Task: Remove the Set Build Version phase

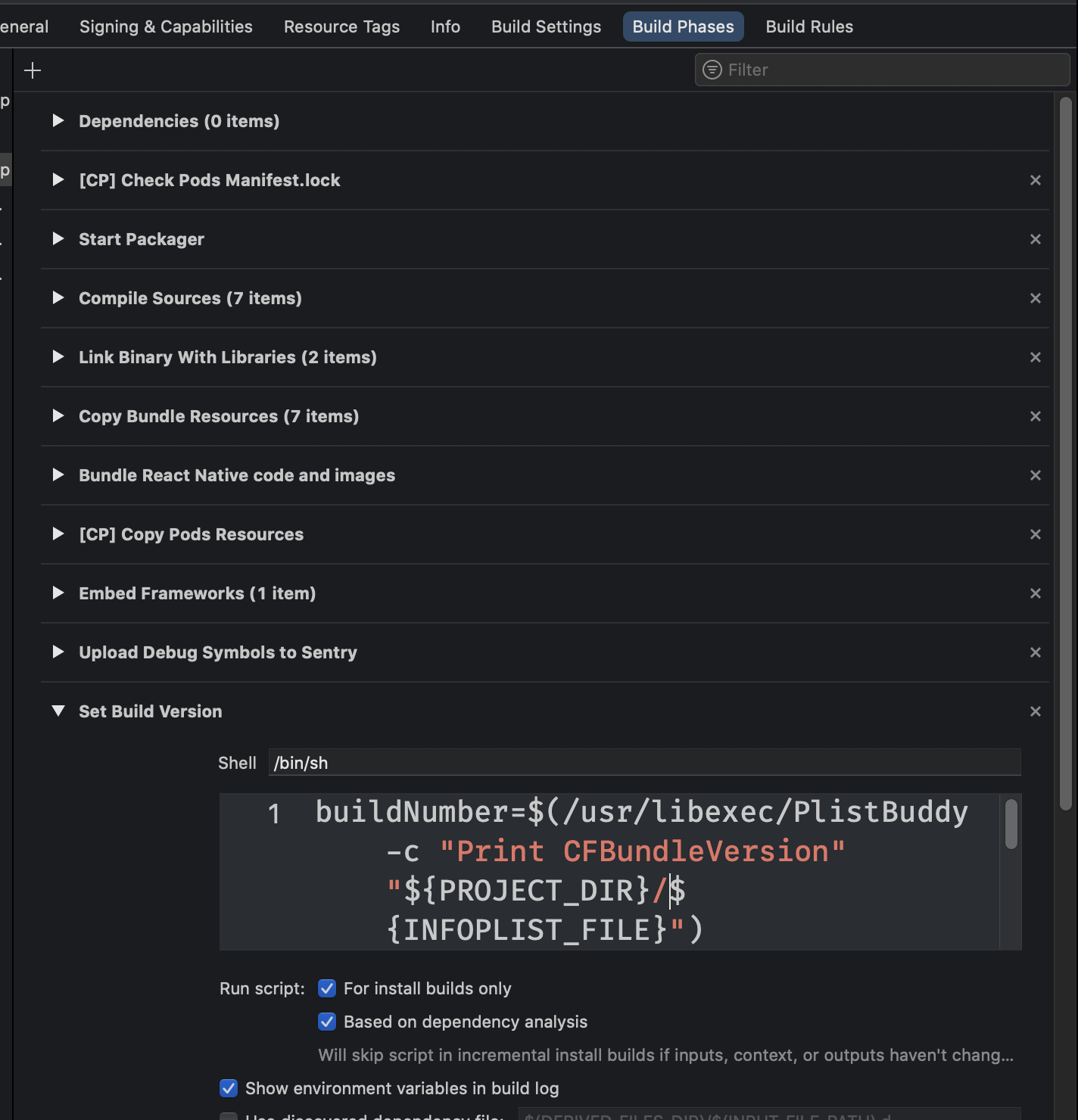Action: (x=1036, y=711)
